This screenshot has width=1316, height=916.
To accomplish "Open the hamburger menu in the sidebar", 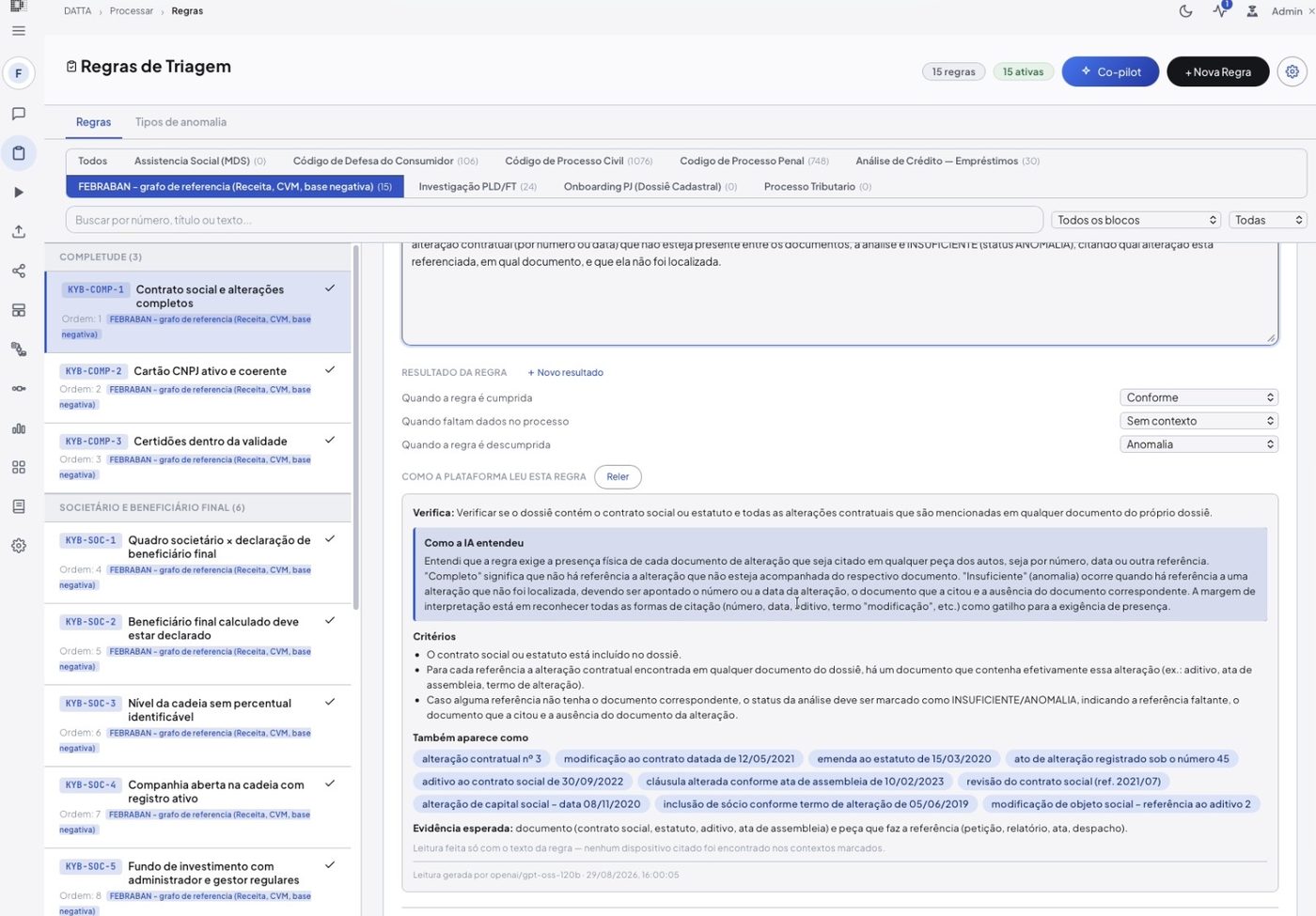I will point(18,31).
